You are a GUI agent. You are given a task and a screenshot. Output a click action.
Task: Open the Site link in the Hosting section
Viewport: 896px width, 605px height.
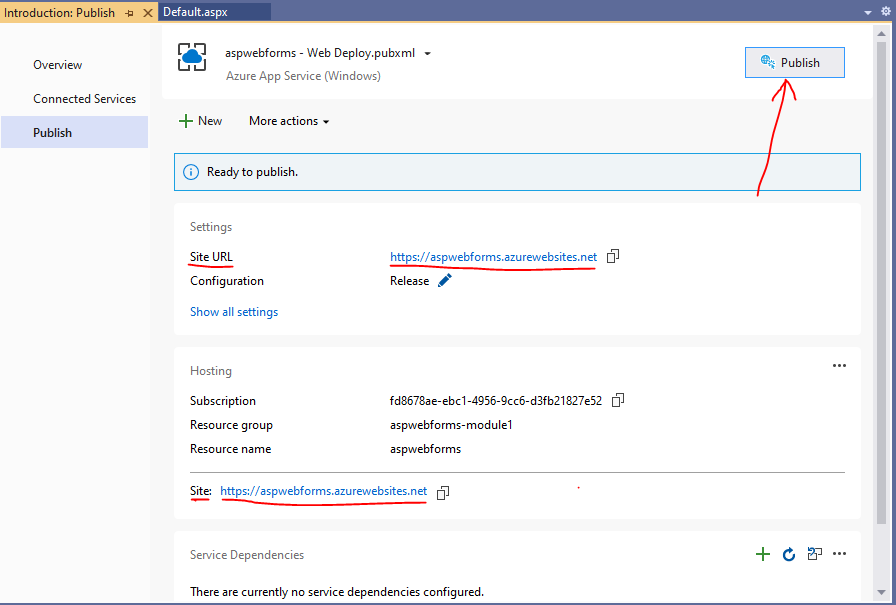323,491
